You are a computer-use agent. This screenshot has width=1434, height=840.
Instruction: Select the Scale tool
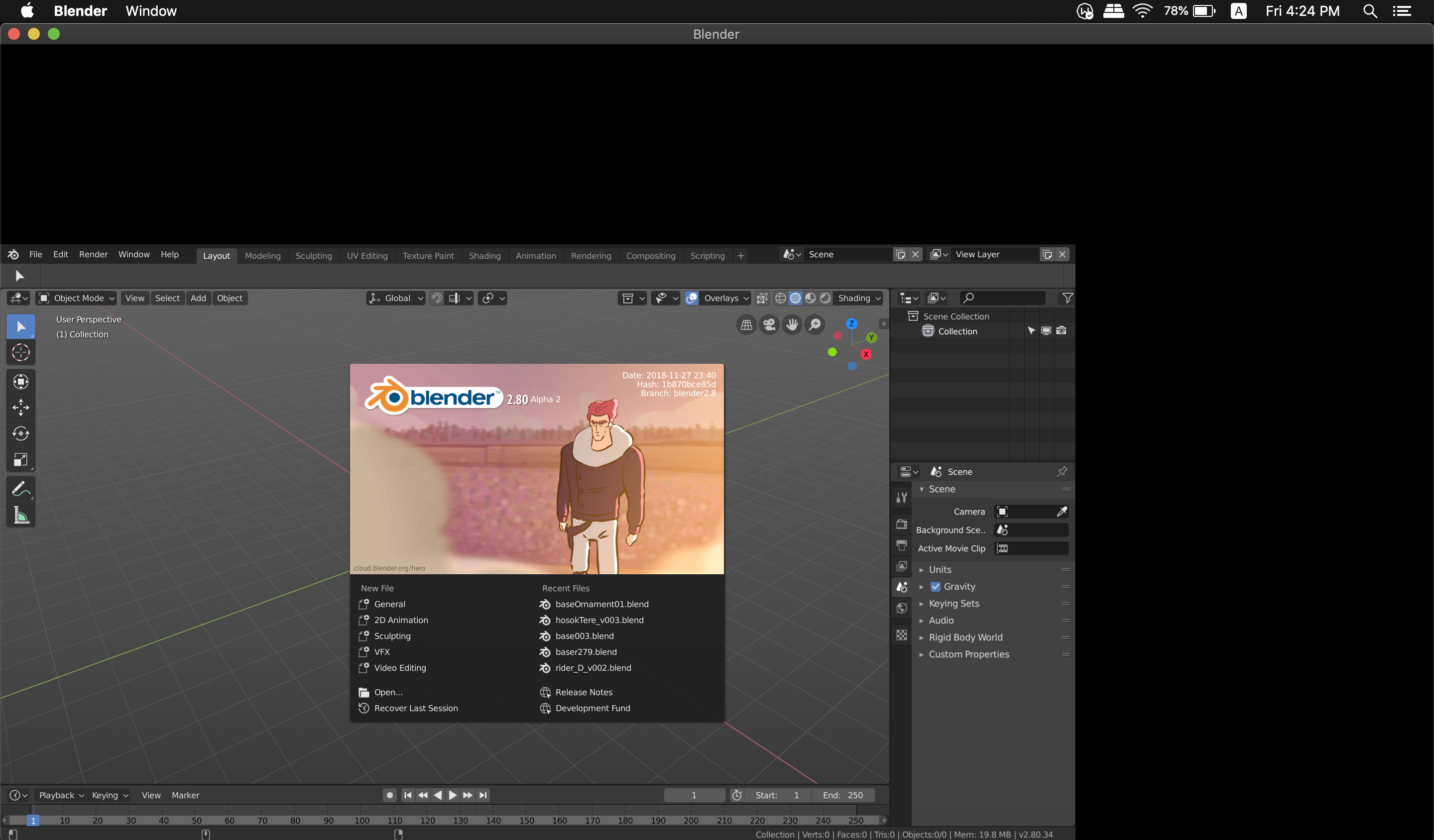click(20, 459)
